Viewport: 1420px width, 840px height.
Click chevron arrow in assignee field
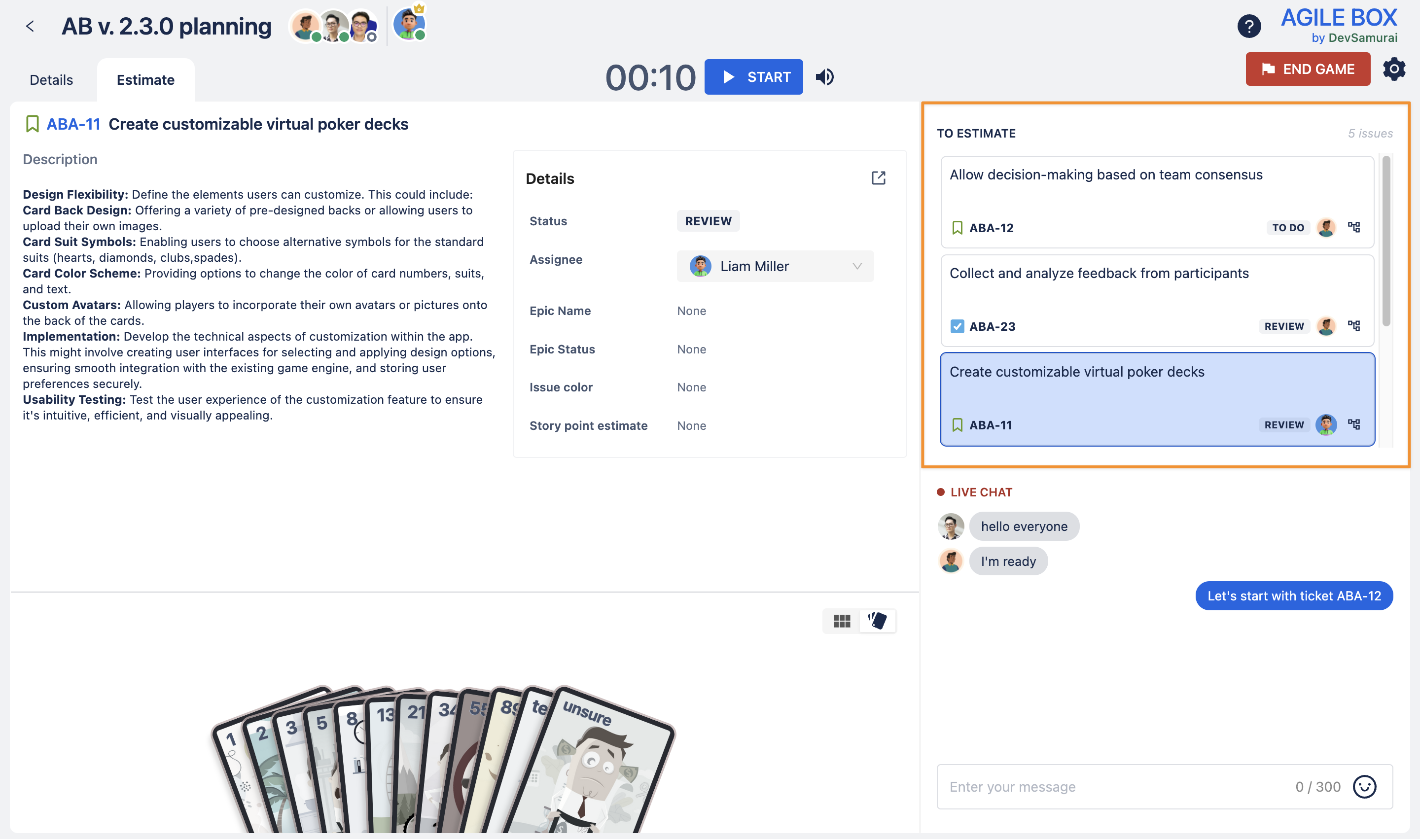click(x=857, y=266)
